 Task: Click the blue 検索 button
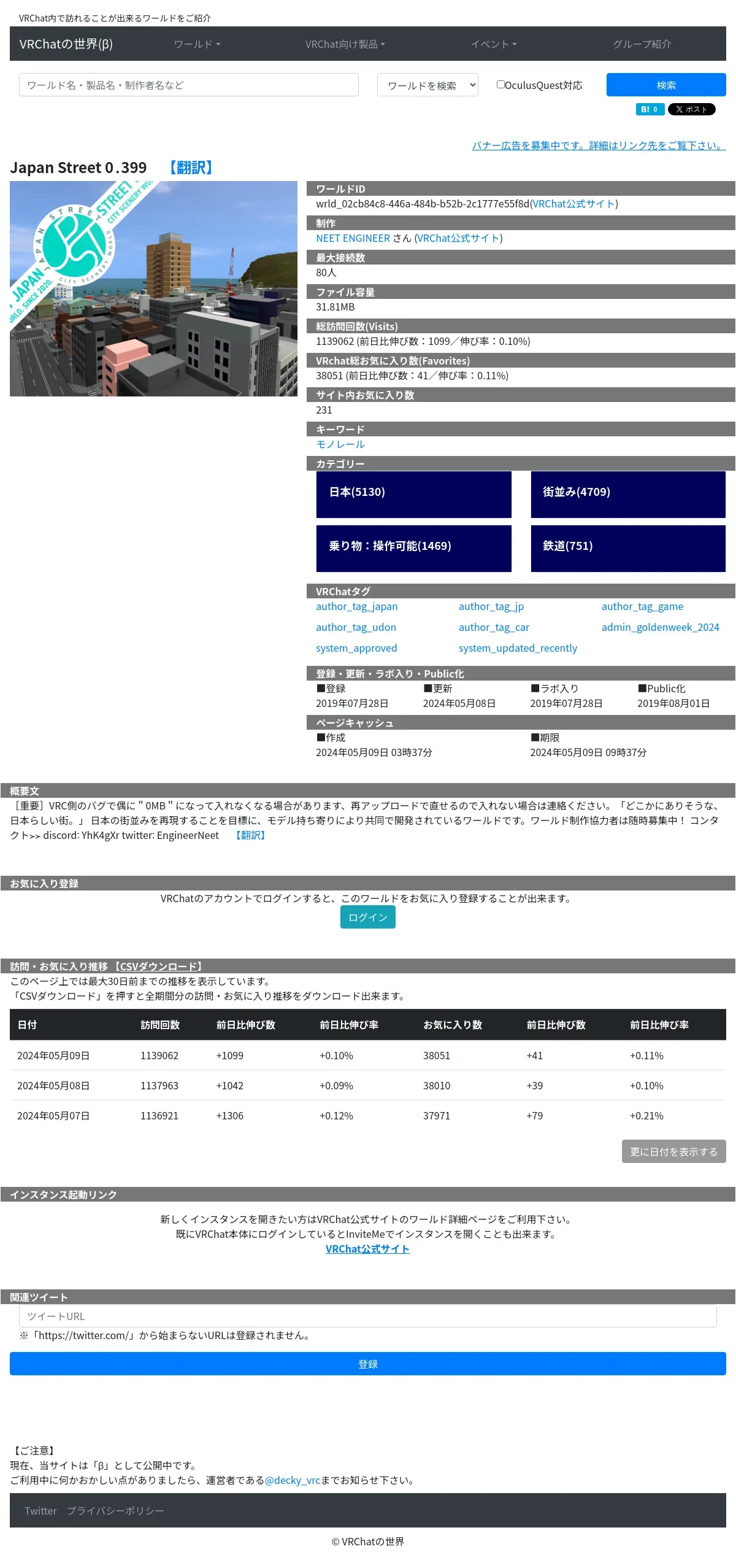coord(666,85)
